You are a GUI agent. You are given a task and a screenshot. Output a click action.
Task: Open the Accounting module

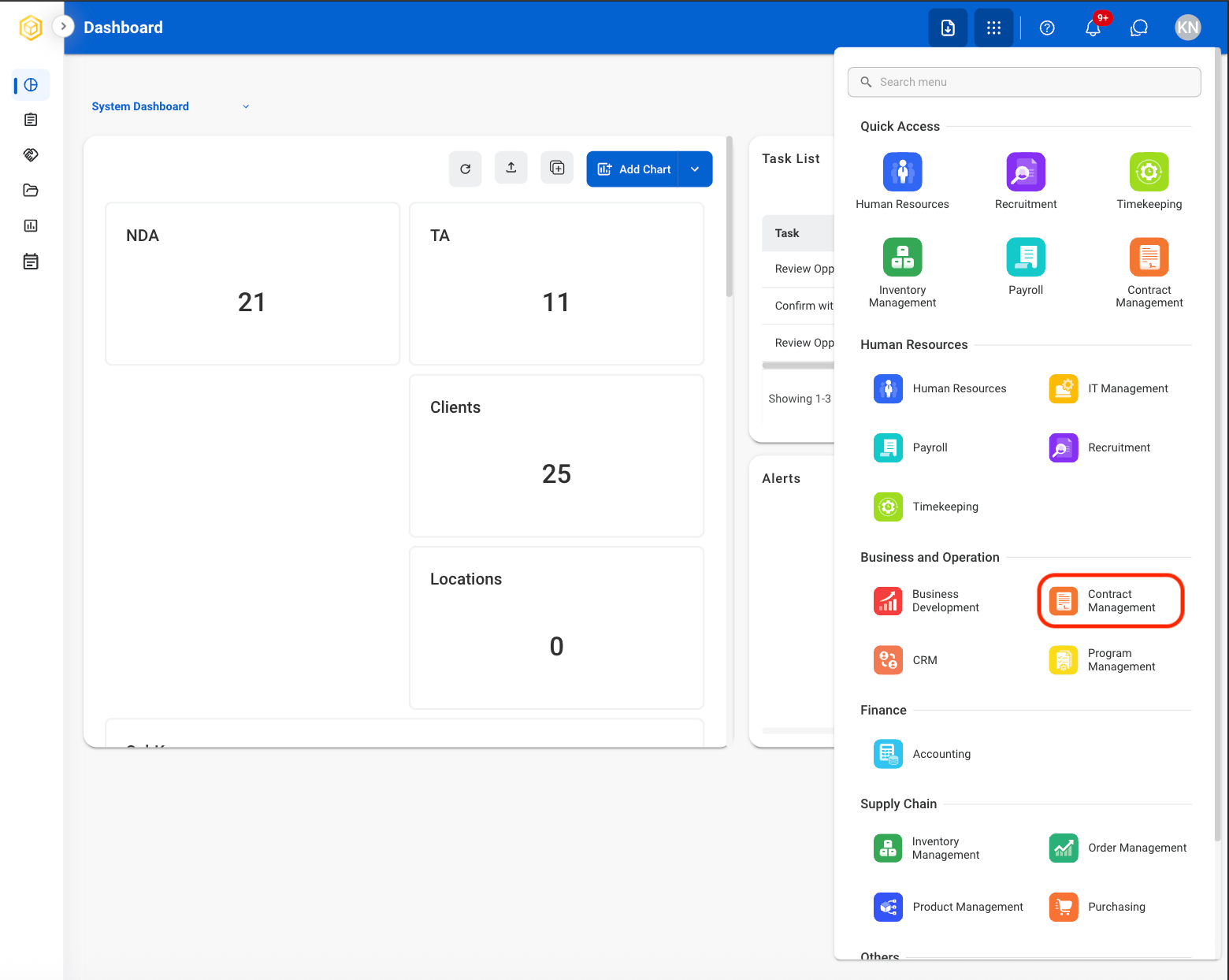[923, 754]
